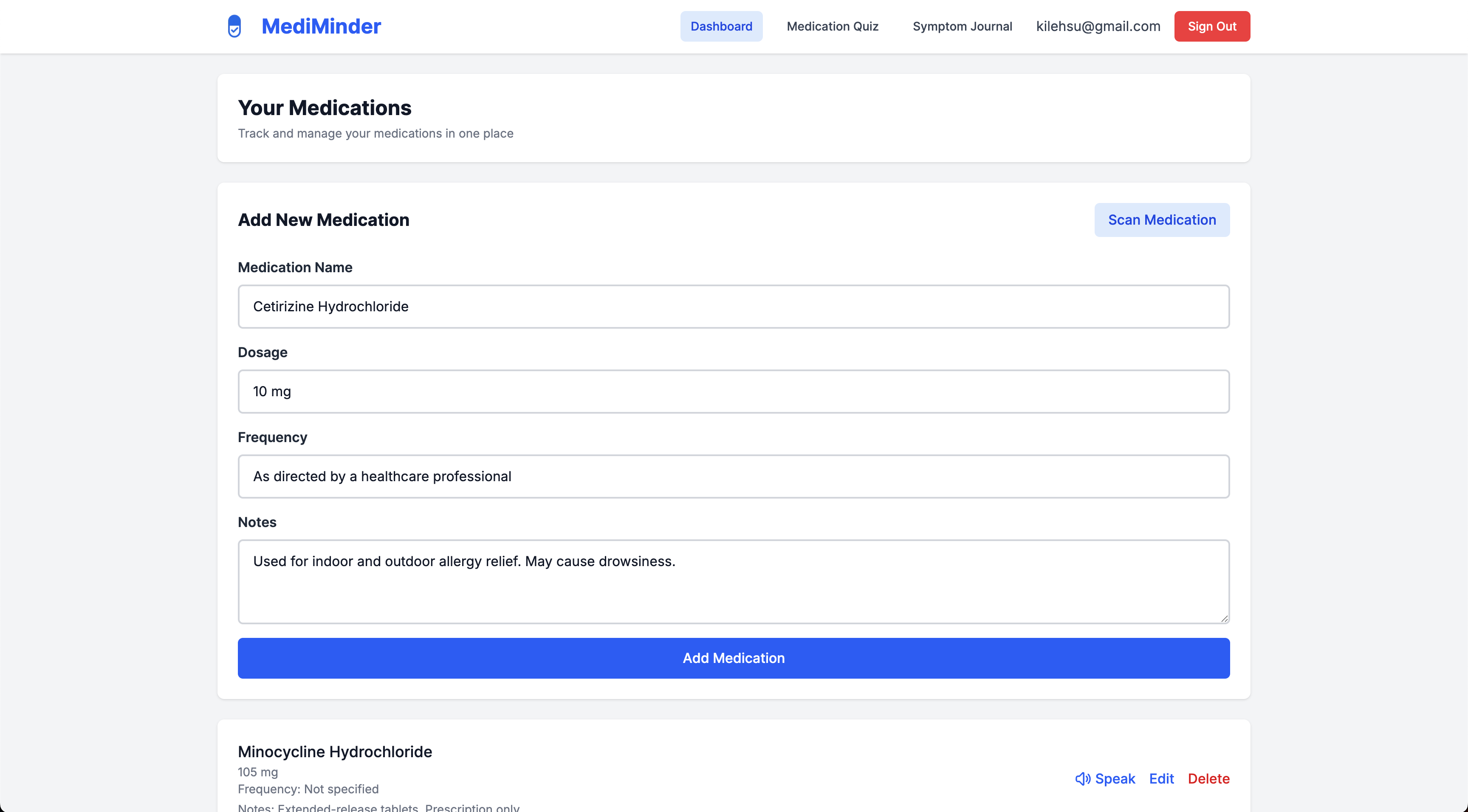Click the MediMinder pill logo icon

point(234,26)
